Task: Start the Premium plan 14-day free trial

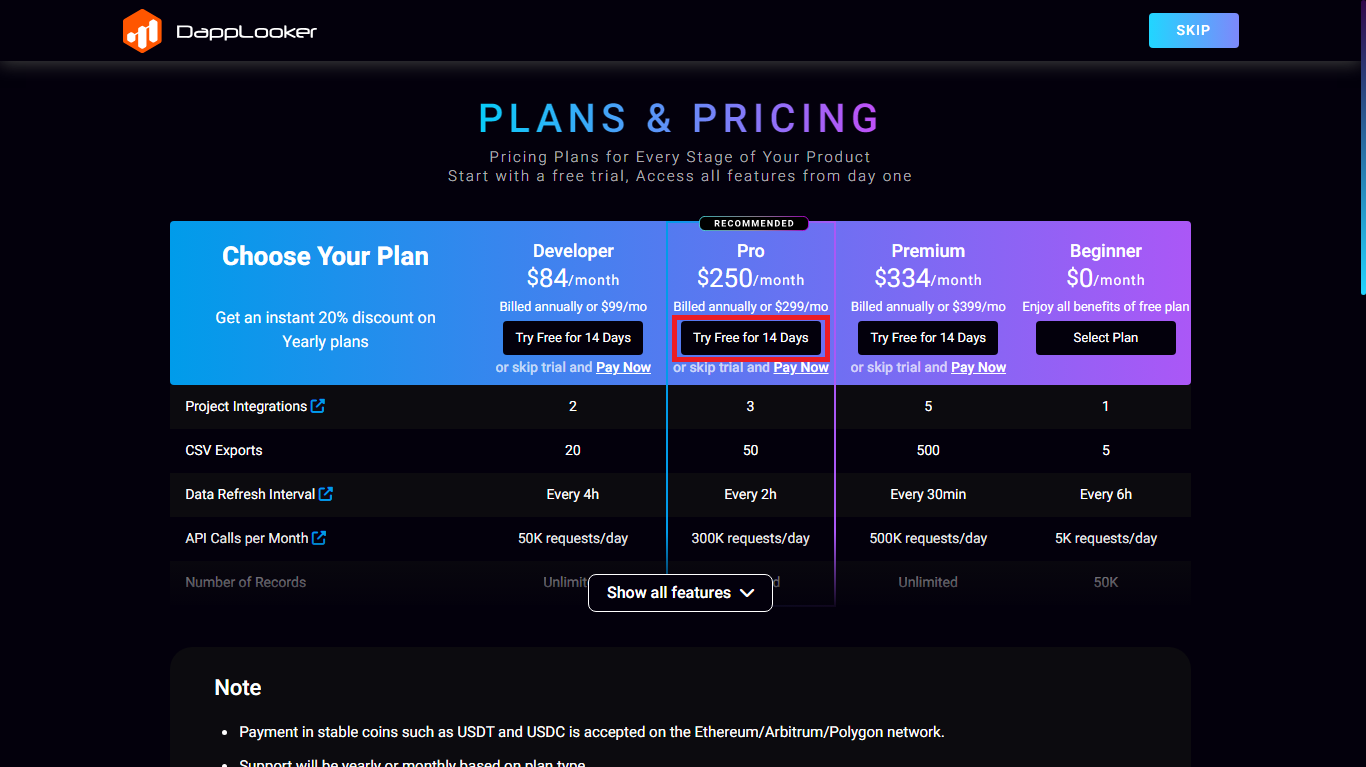Action: [928, 338]
